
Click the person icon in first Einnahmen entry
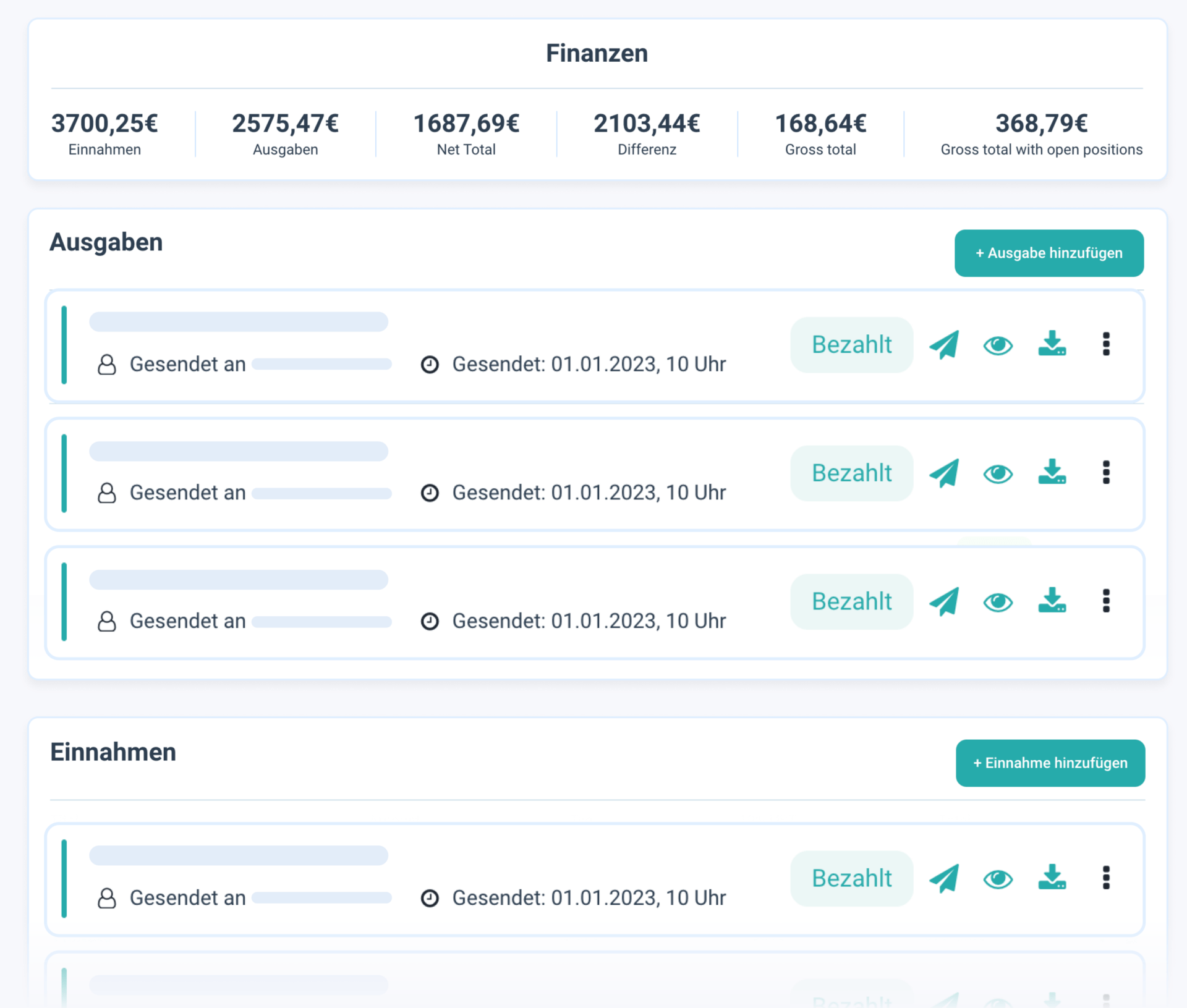(x=107, y=899)
